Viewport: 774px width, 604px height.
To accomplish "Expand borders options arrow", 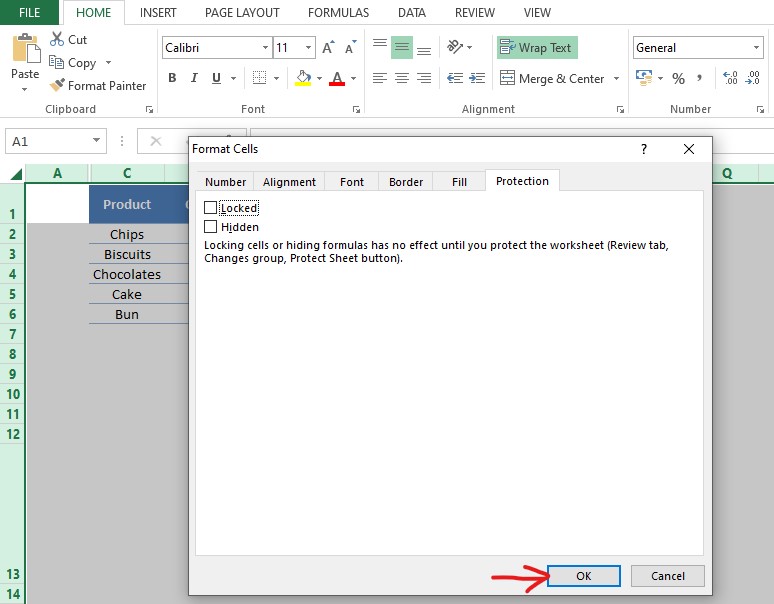I will [276, 78].
